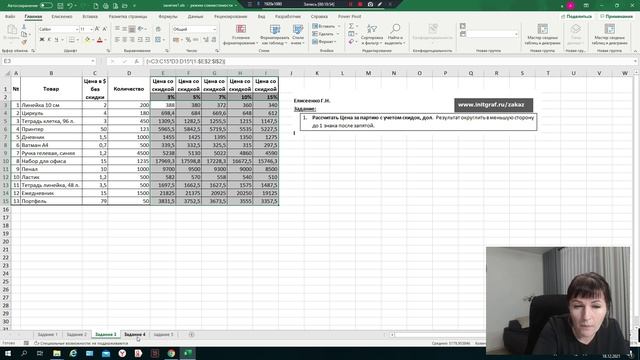
Task: Open Условное форматирование menu
Action: tap(241, 34)
